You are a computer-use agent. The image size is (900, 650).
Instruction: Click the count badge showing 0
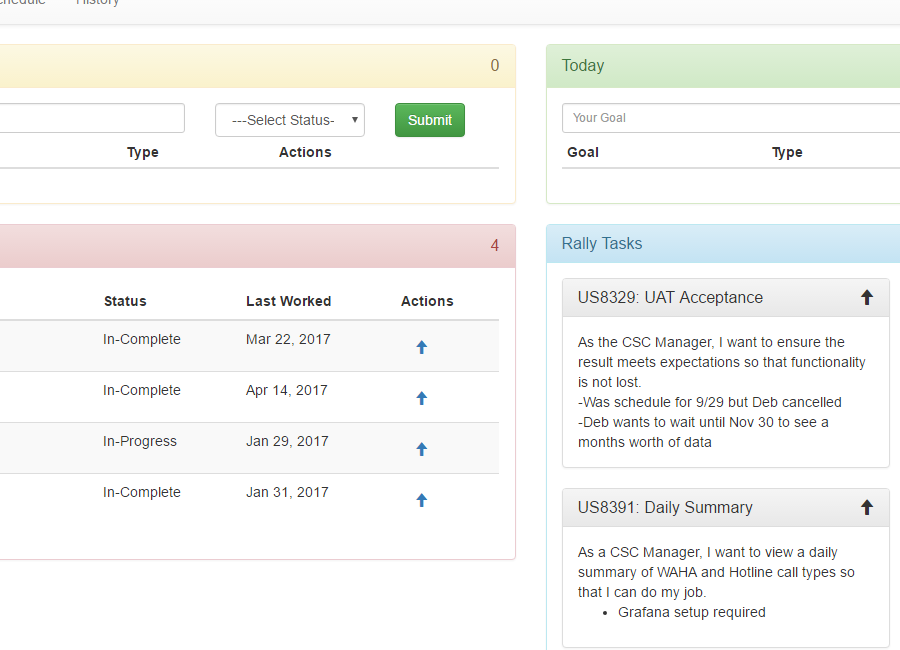click(x=494, y=66)
